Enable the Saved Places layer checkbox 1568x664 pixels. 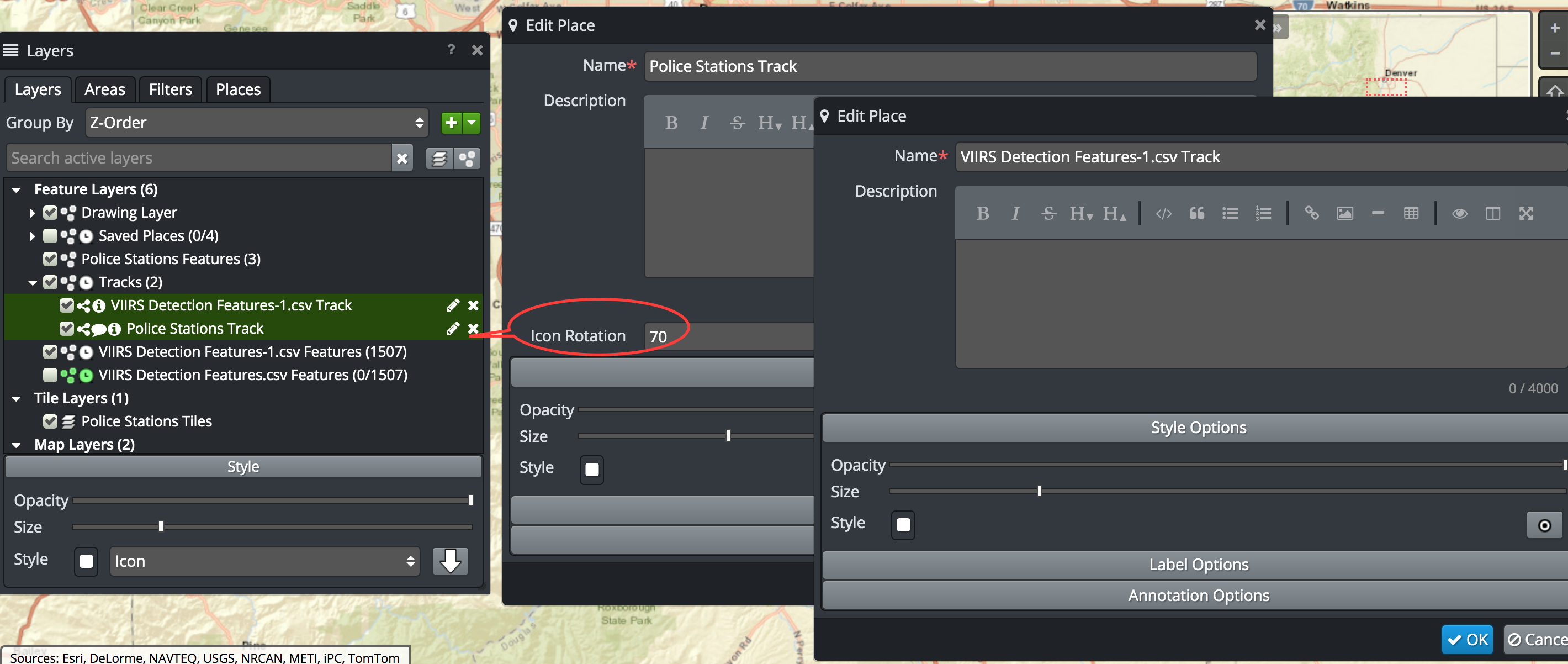tap(51, 236)
